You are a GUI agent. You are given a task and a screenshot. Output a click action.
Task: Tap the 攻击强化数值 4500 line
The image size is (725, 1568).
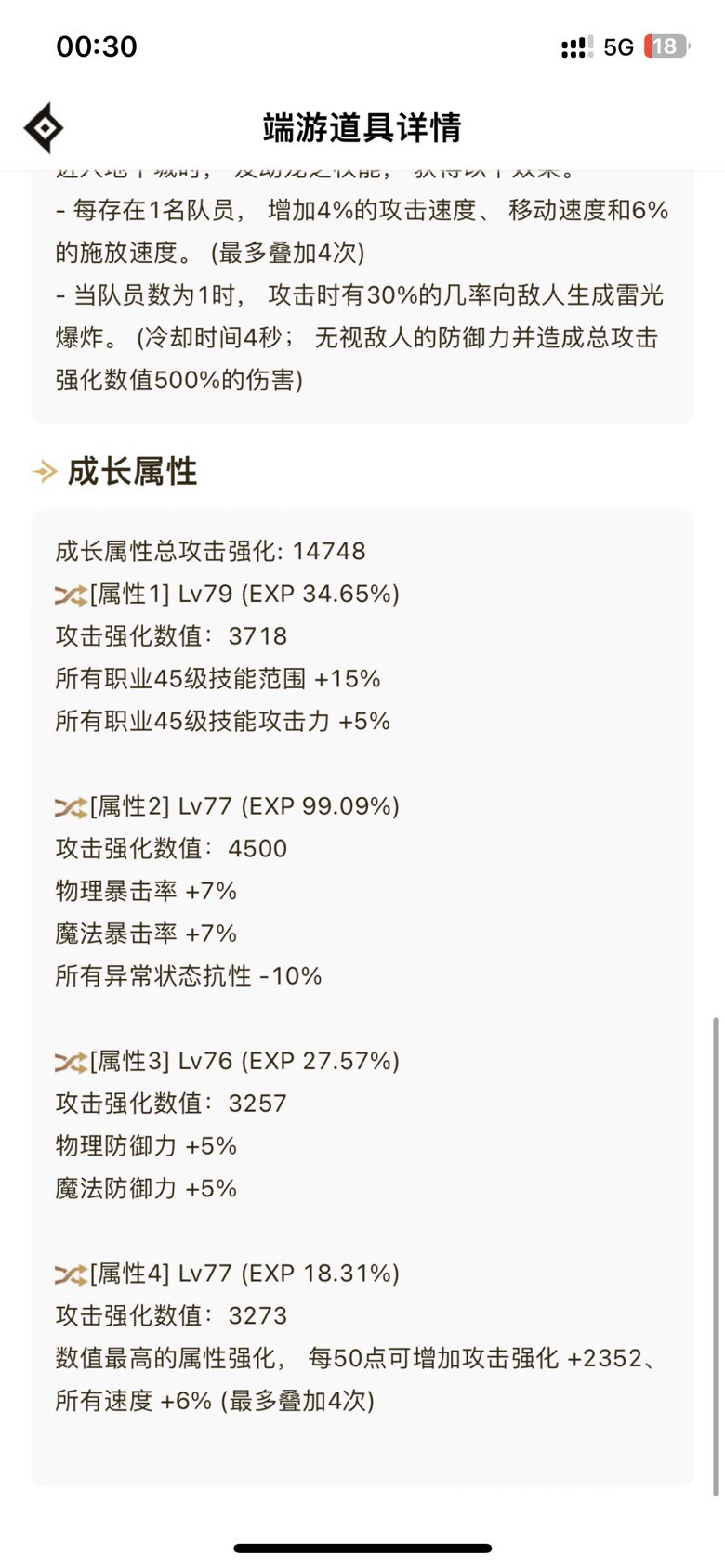(x=171, y=849)
